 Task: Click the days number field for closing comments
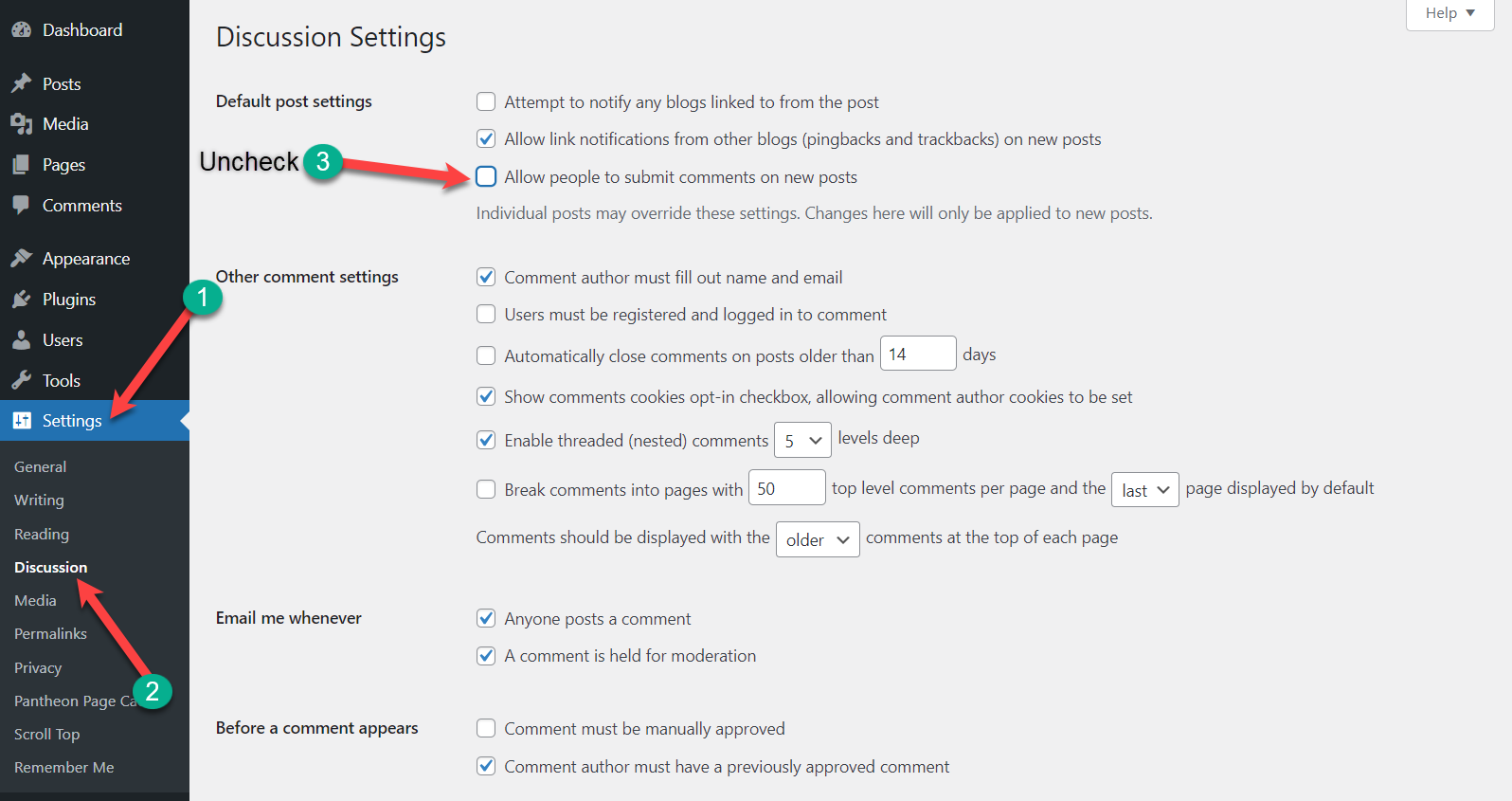[917, 354]
